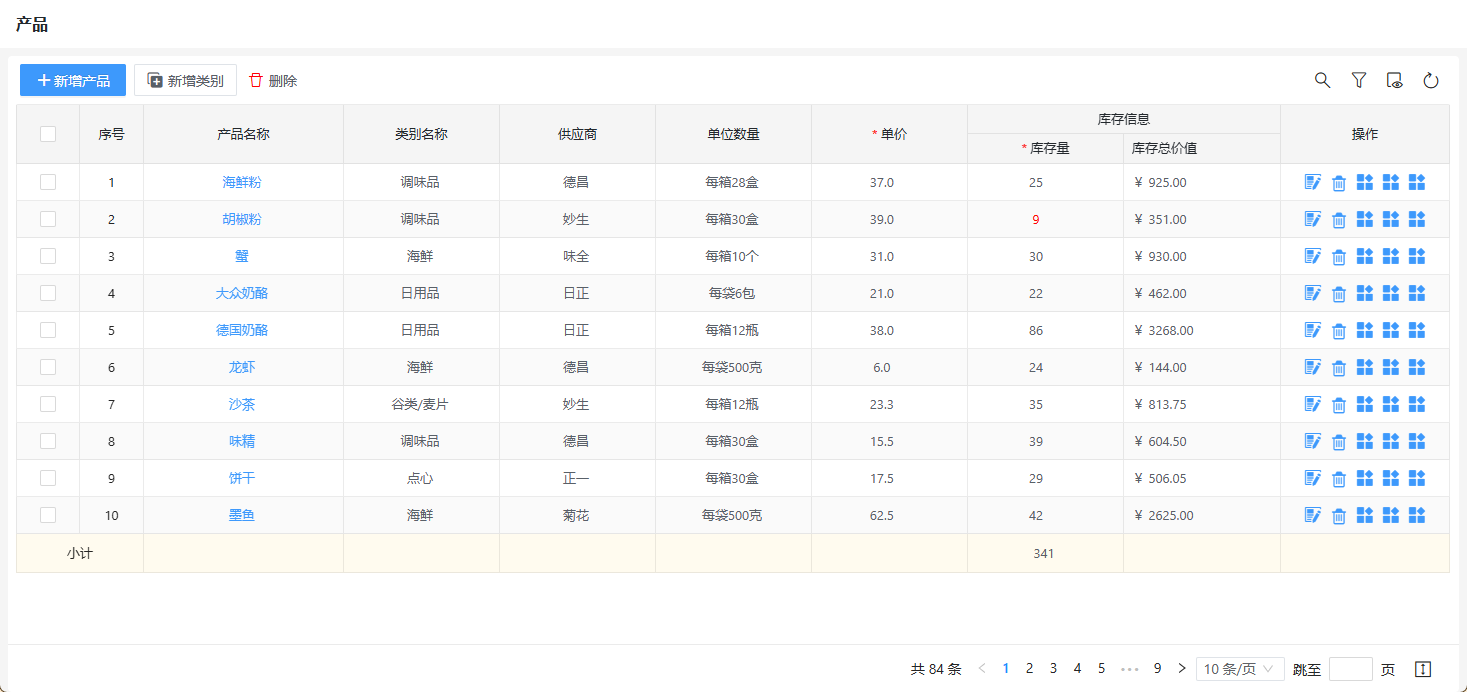The width and height of the screenshot is (1467, 692).
Task: Click the search magnifier icon in toolbar
Action: point(1322,81)
